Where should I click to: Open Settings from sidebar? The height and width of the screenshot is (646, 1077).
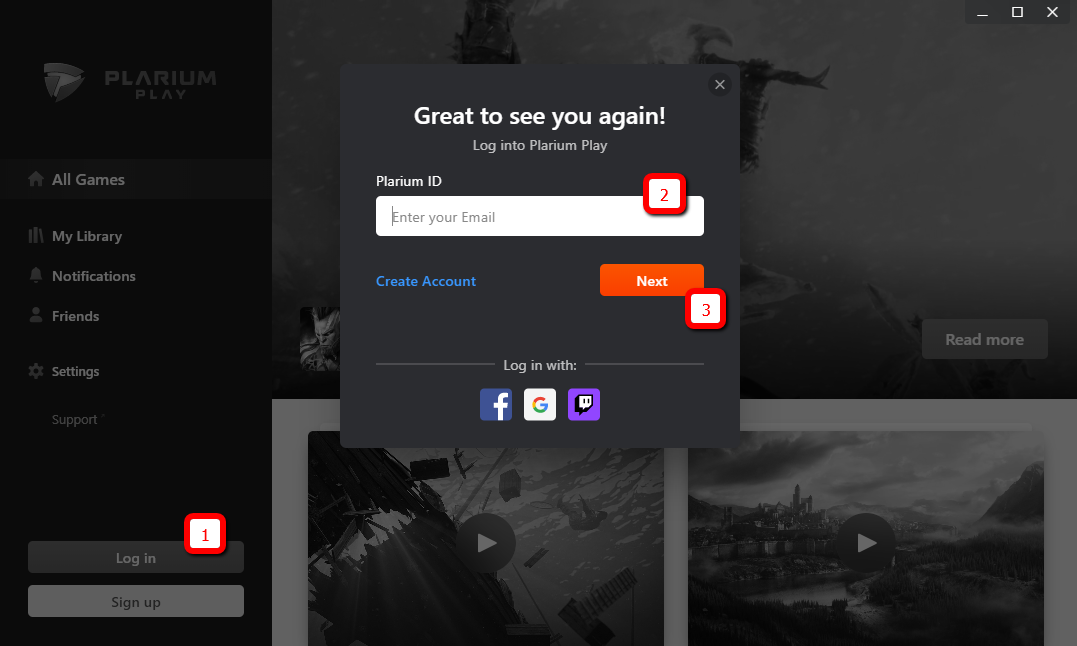pos(75,371)
